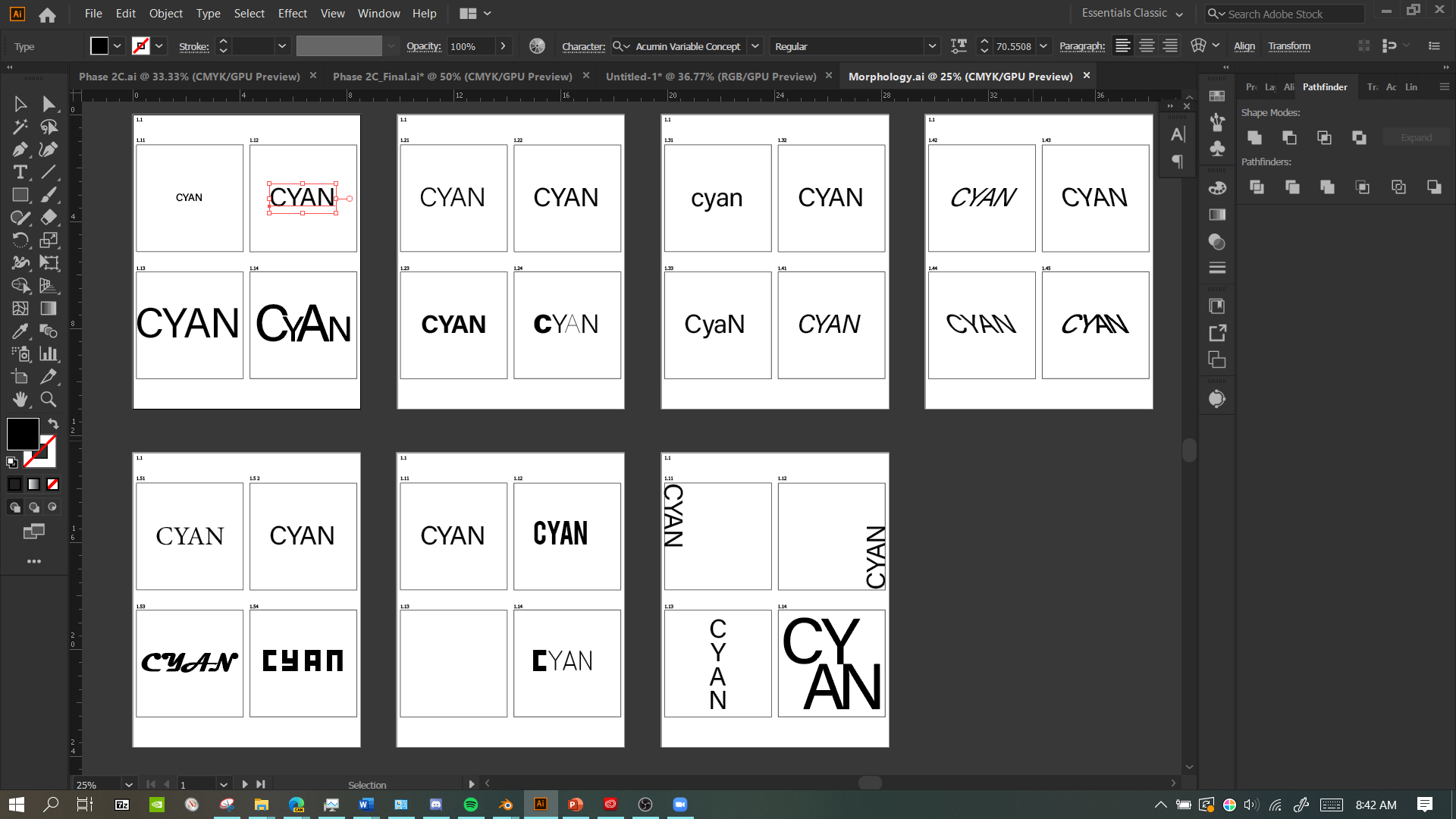Screen dimensions: 1456x819
Task: Select the Eyedropper tool
Action: coord(20,331)
